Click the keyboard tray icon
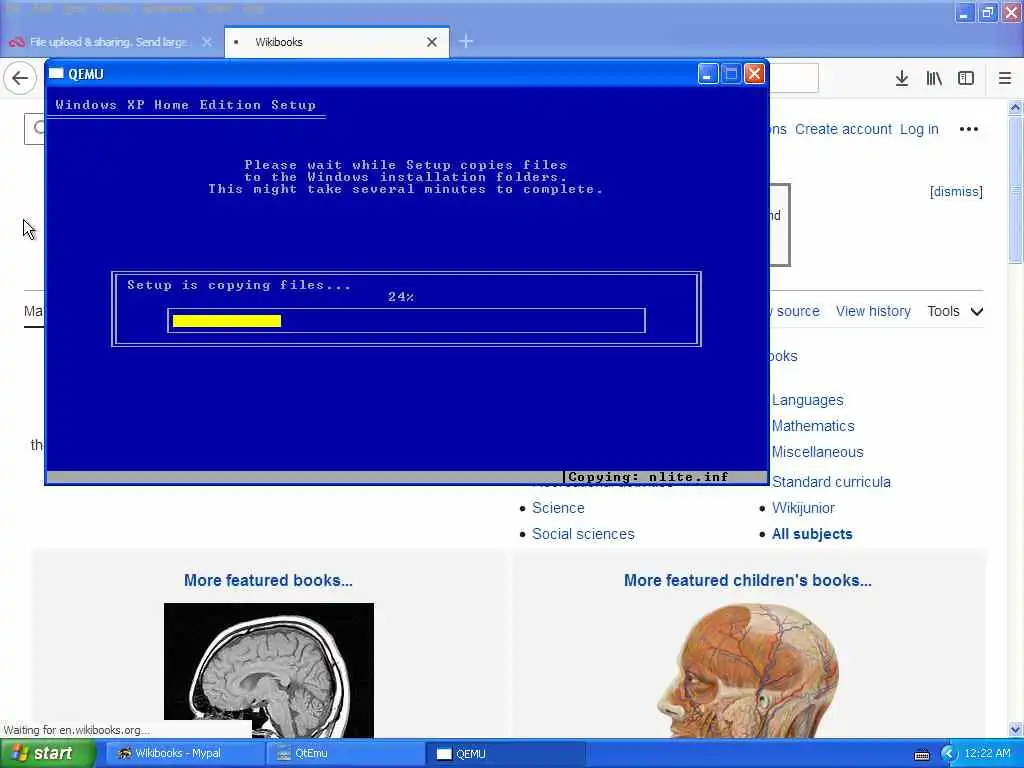This screenshot has height=768, width=1024. tap(922, 755)
